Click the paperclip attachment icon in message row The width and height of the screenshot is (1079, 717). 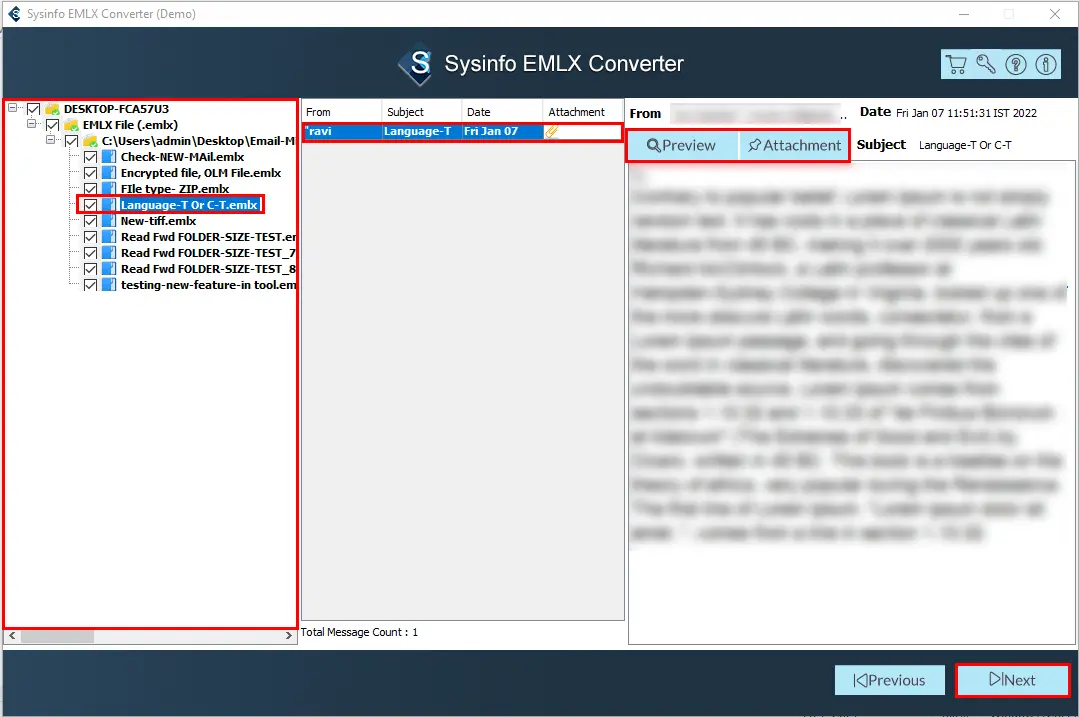(x=551, y=131)
